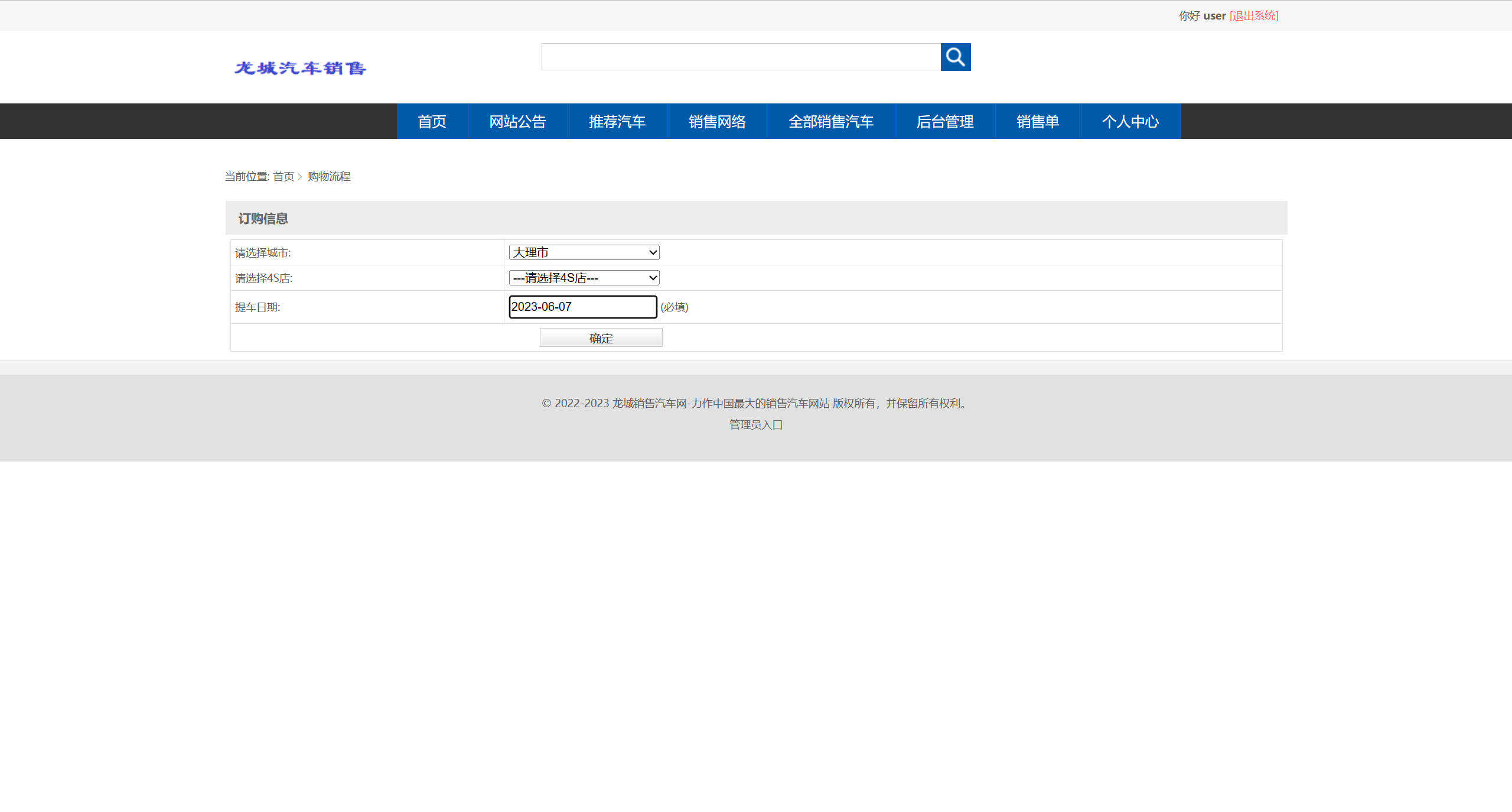Go to 首页 in navigation bar

[432, 122]
